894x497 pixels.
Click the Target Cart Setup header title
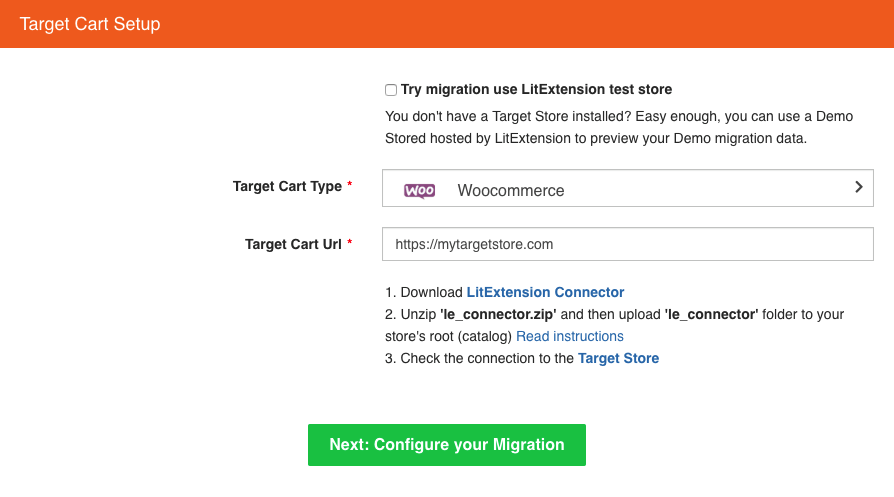click(x=90, y=24)
